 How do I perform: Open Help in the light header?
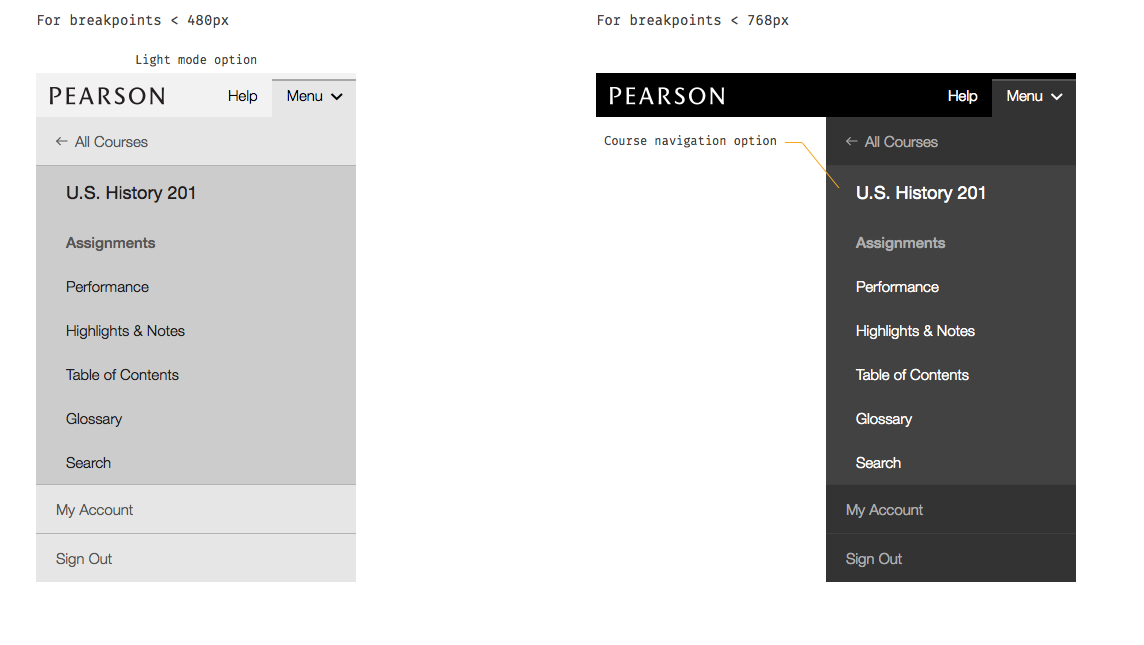(242, 96)
